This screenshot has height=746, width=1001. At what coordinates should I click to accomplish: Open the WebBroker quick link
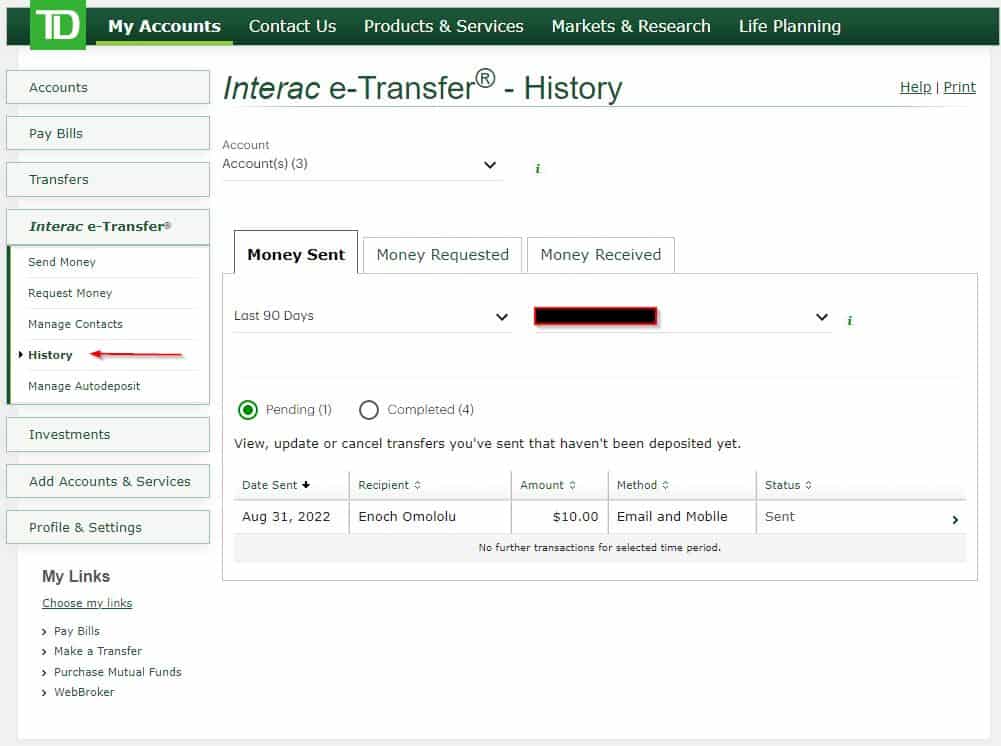84,692
